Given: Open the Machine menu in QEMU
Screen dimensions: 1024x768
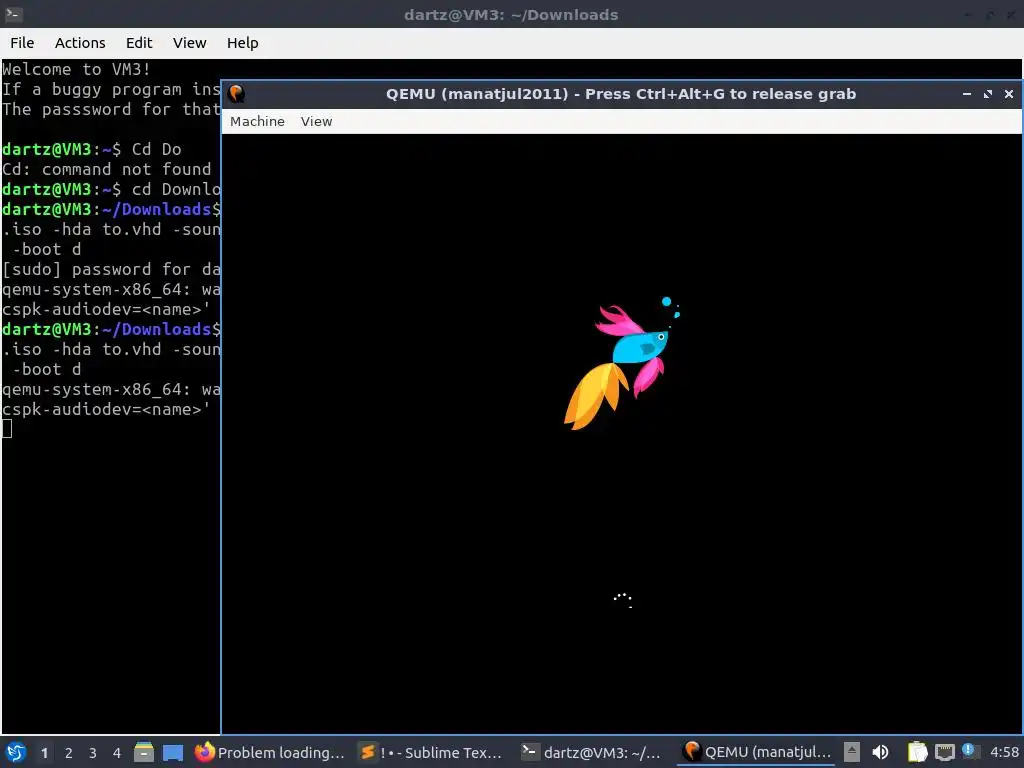Looking at the screenshot, I should pyautogui.click(x=257, y=121).
